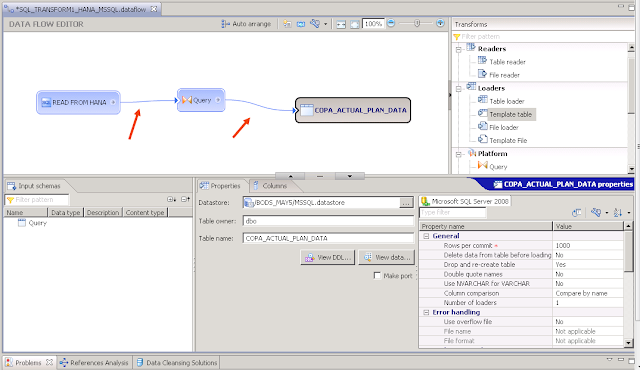Switch to the Properties tab

(220, 186)
